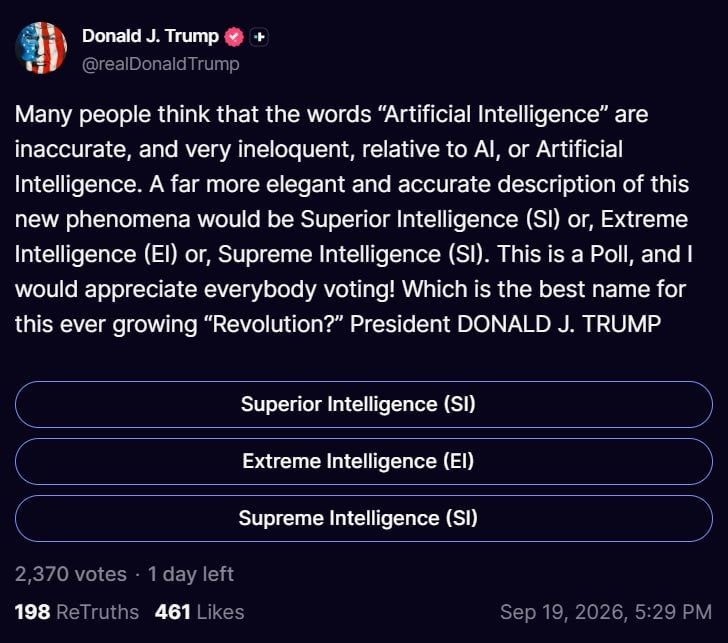Choose the Supreme Intelligence (SI) poll option
Screen dimensions: 728x643
[x=364, y=519]
